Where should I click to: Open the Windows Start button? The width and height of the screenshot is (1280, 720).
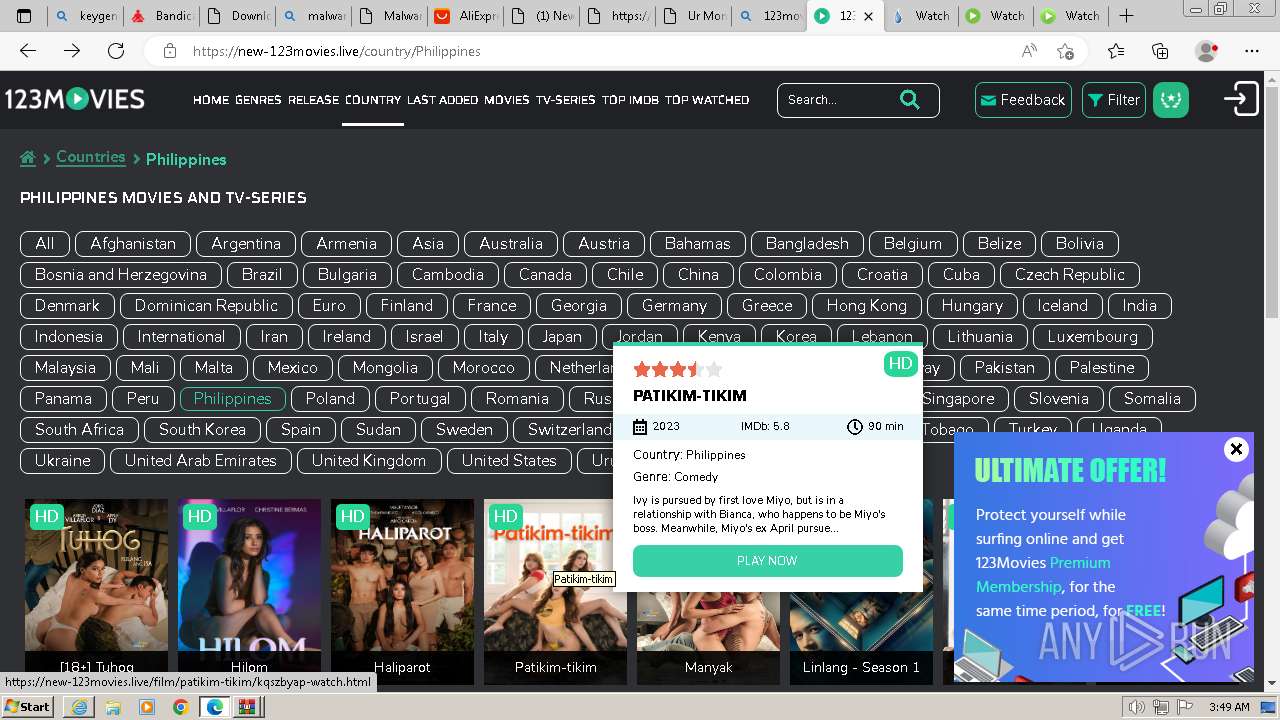coord(27,707)
